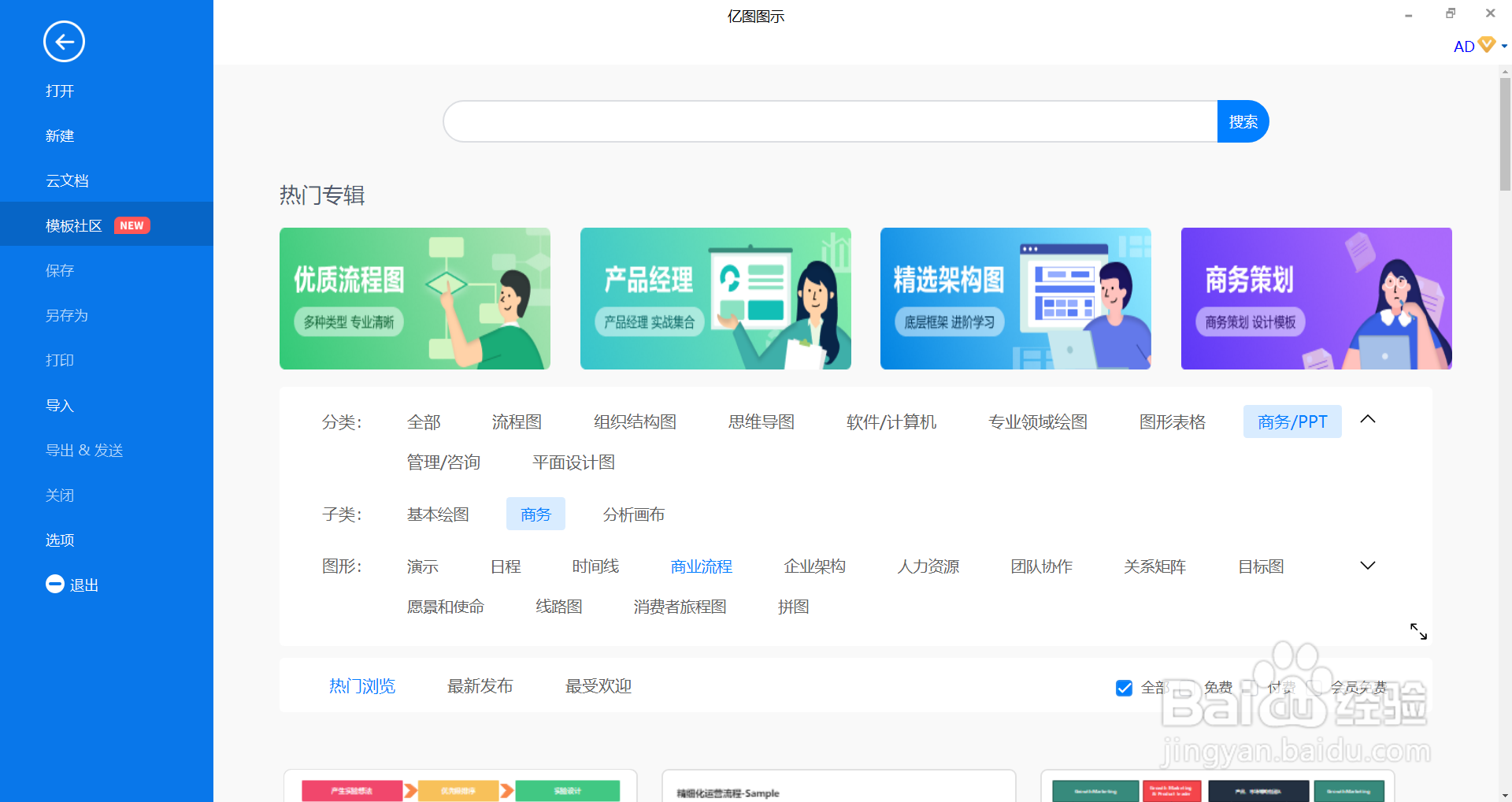The height and width of the screenshot is (802, 1512).
Task: Select the 商务/PPT category
Action: point(1292,422)
